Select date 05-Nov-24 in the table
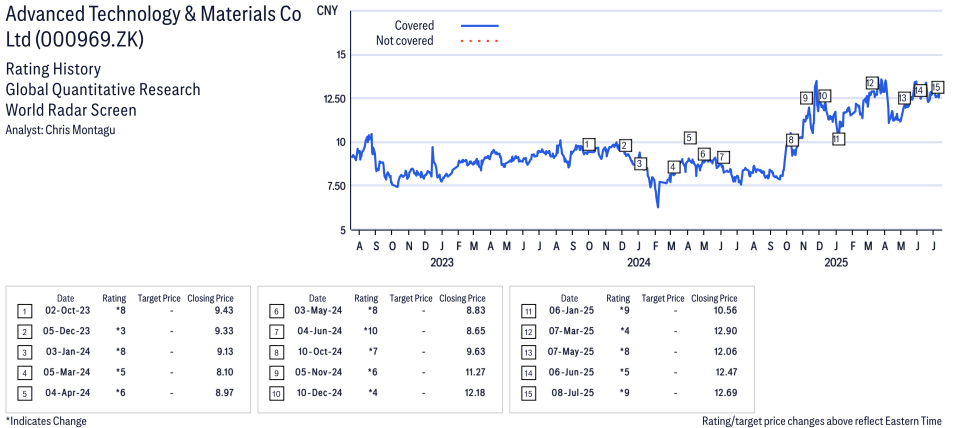953x428 pixels. click(x=320, y=372)
